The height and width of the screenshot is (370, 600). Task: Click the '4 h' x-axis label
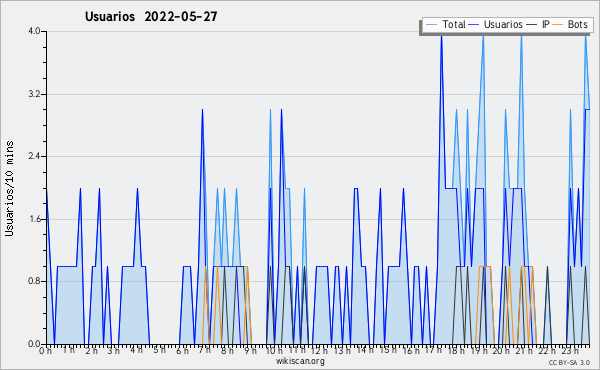[x=136, y=350]
